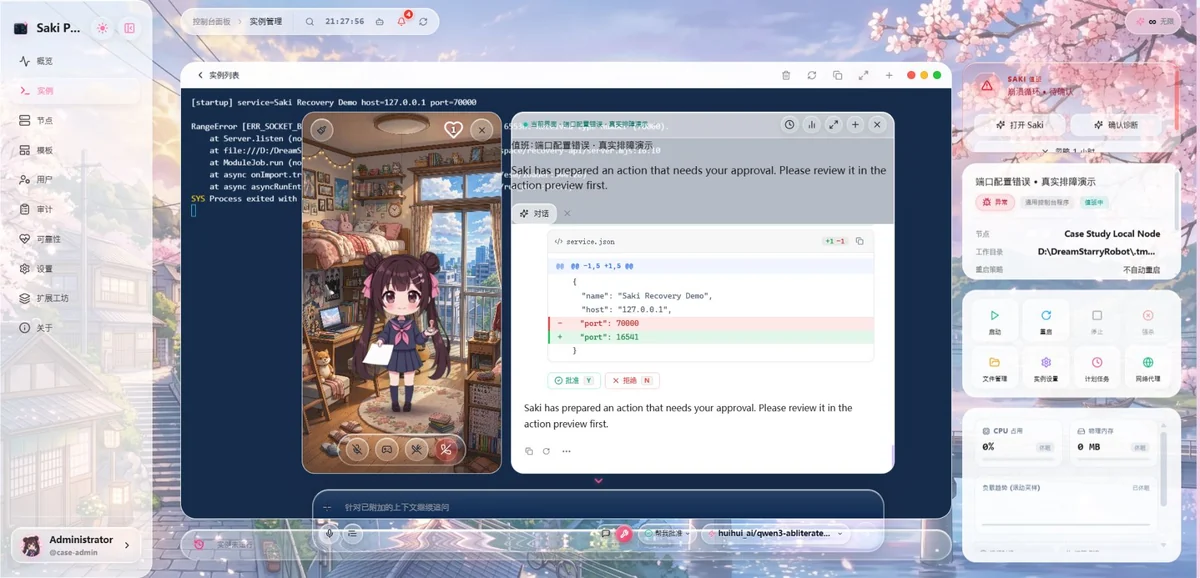The image size is (1200, 578).
Task: Collapse chat with the pink chevron
Action: click(x=599, y=481)
